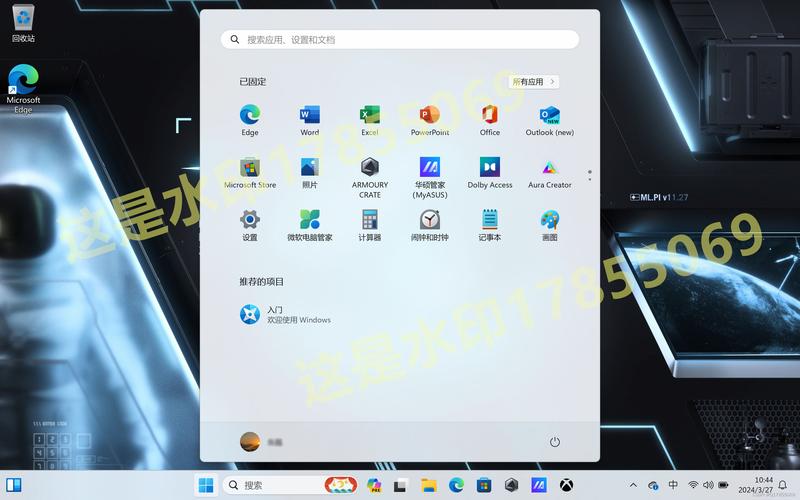800x500 pixels.
Task: Launch ARMOURY CRATE from Start menu
Action: click(370, 178)
